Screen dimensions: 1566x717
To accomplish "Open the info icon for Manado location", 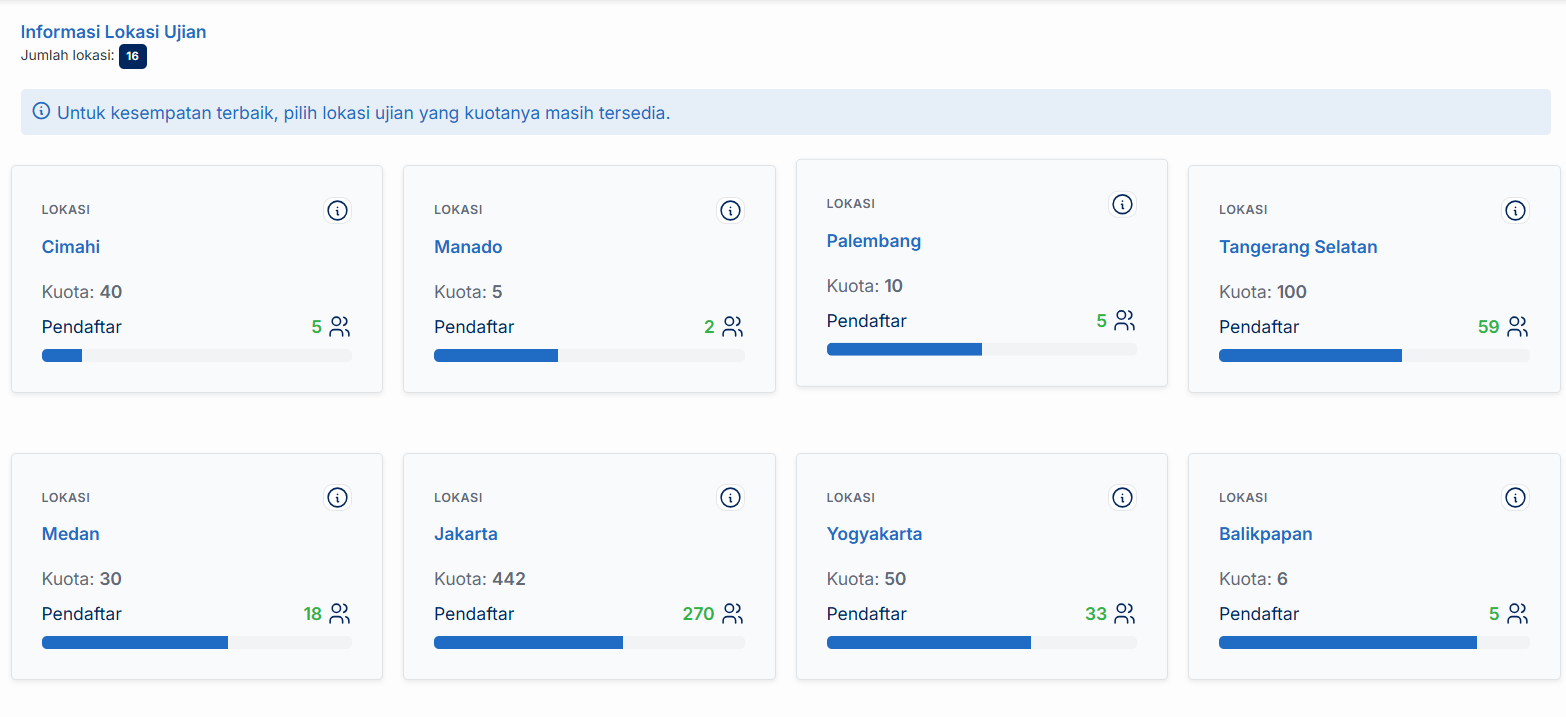I will tap(731, 210).
